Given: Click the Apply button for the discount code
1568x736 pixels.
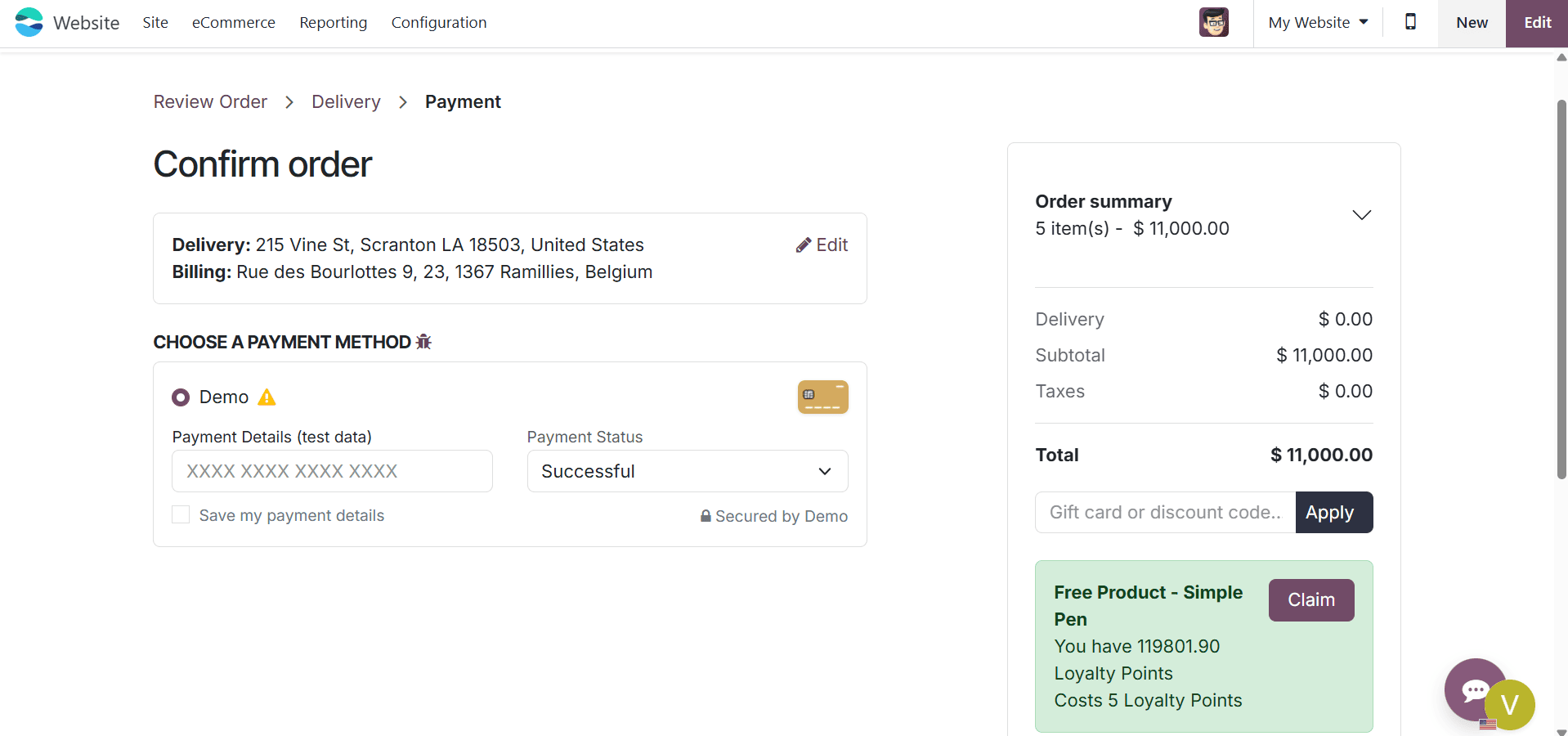Looking at the screenshot, I should pyautogui.click(x=1333, y=512).
